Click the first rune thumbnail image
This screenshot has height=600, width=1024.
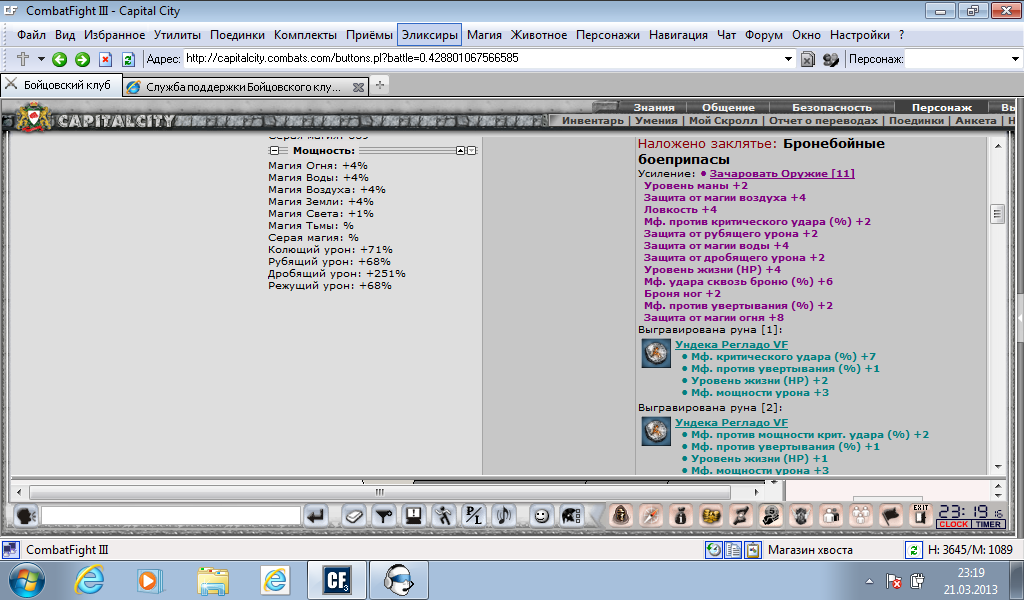656,353
